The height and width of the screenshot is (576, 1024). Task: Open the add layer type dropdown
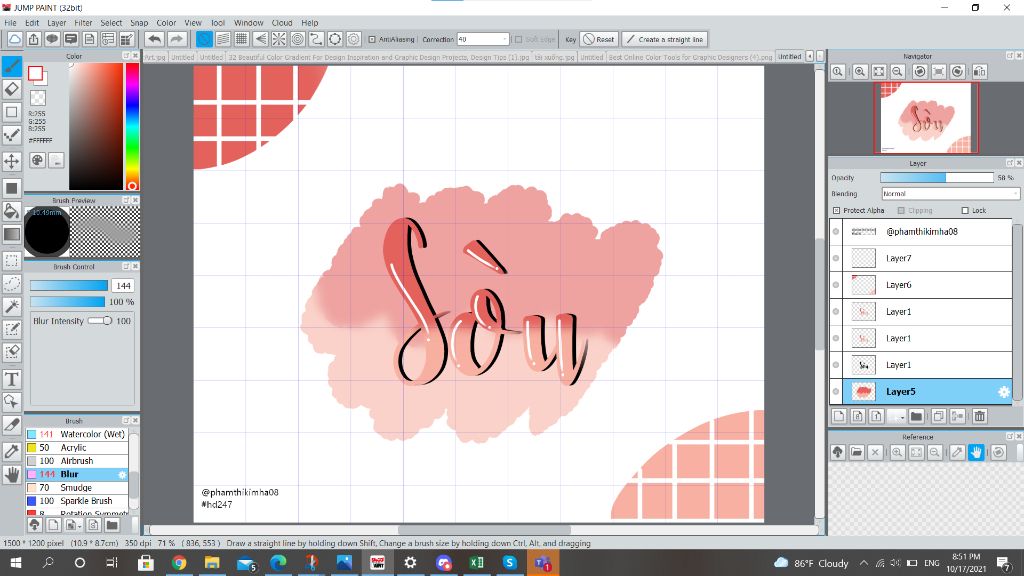tap(897, 416)
